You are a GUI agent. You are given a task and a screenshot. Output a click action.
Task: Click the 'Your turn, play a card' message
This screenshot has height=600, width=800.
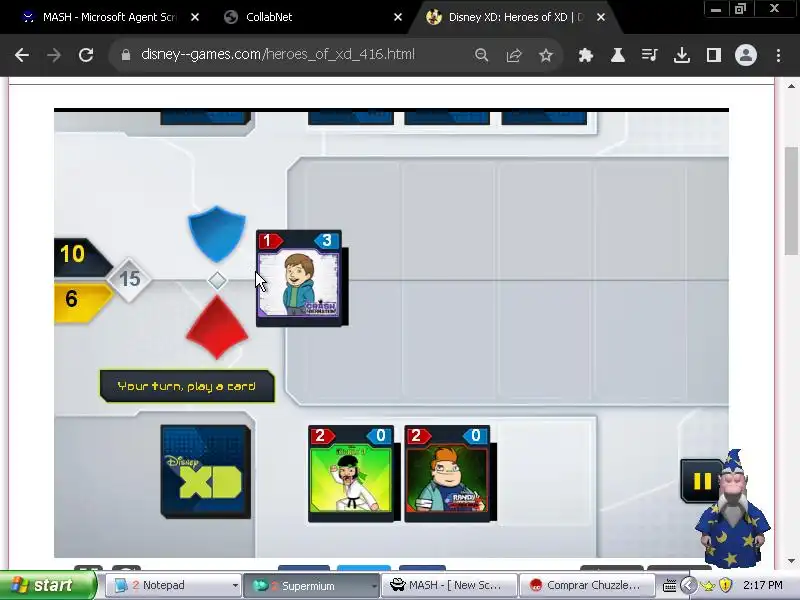click(x=187, y=386)
